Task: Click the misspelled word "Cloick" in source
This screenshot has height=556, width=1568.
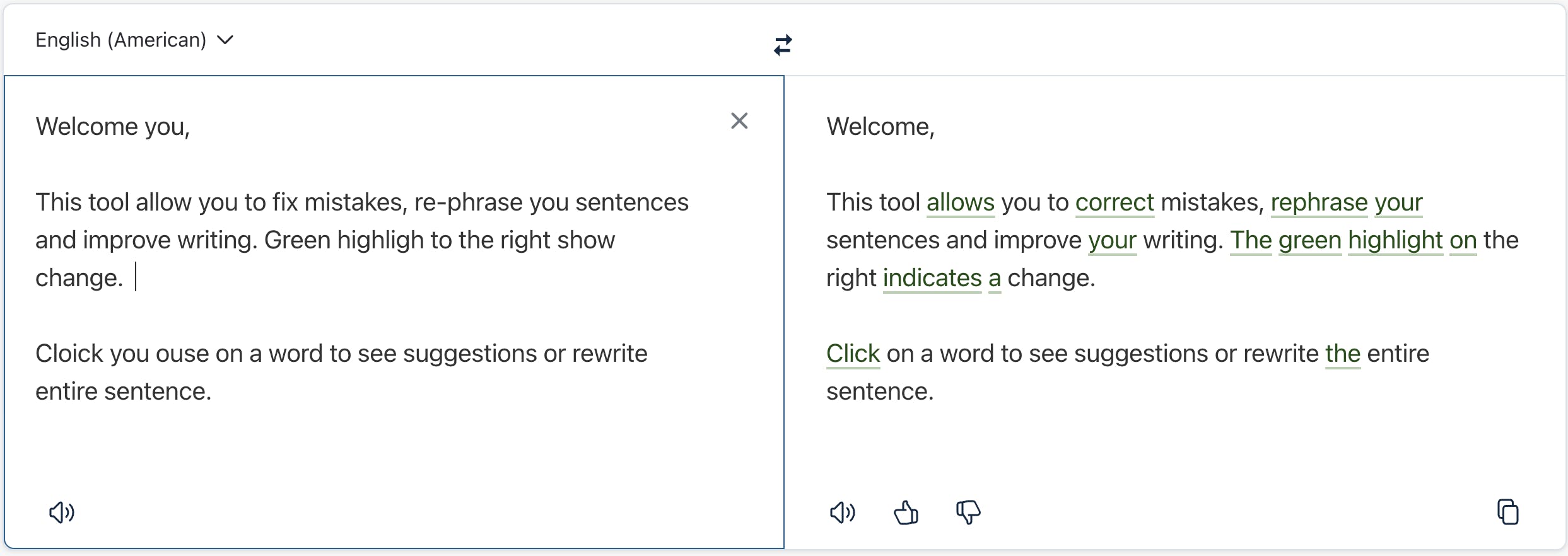Action: coord(69,354)
